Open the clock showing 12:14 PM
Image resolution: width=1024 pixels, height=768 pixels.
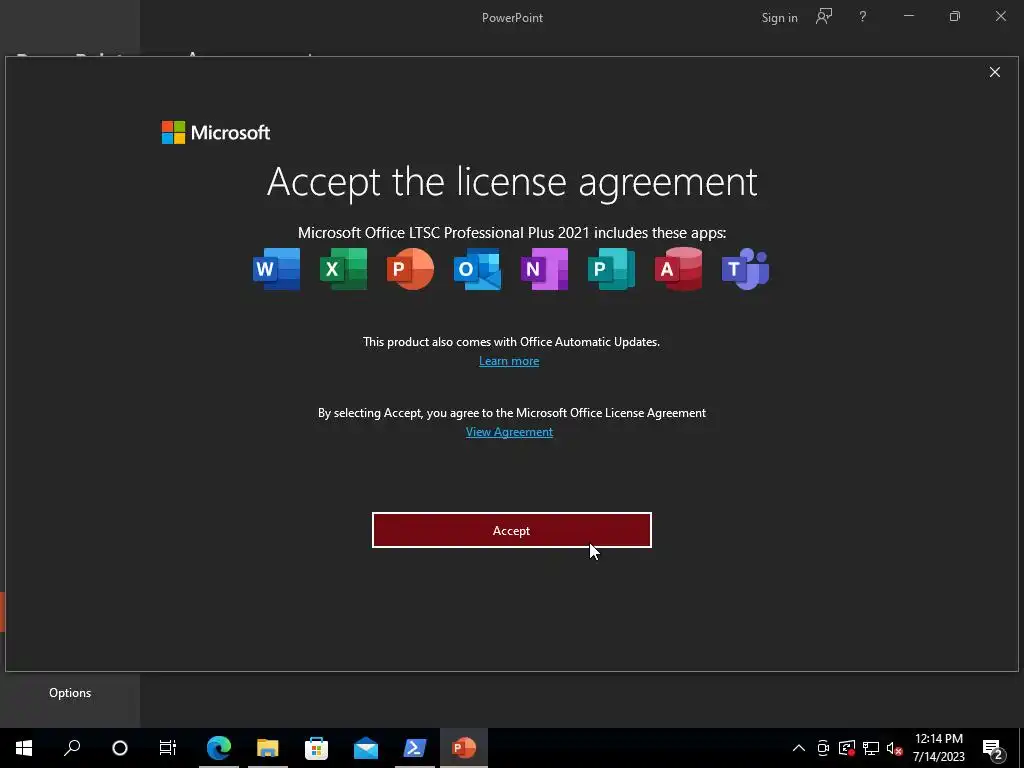[x=938, y=748]
